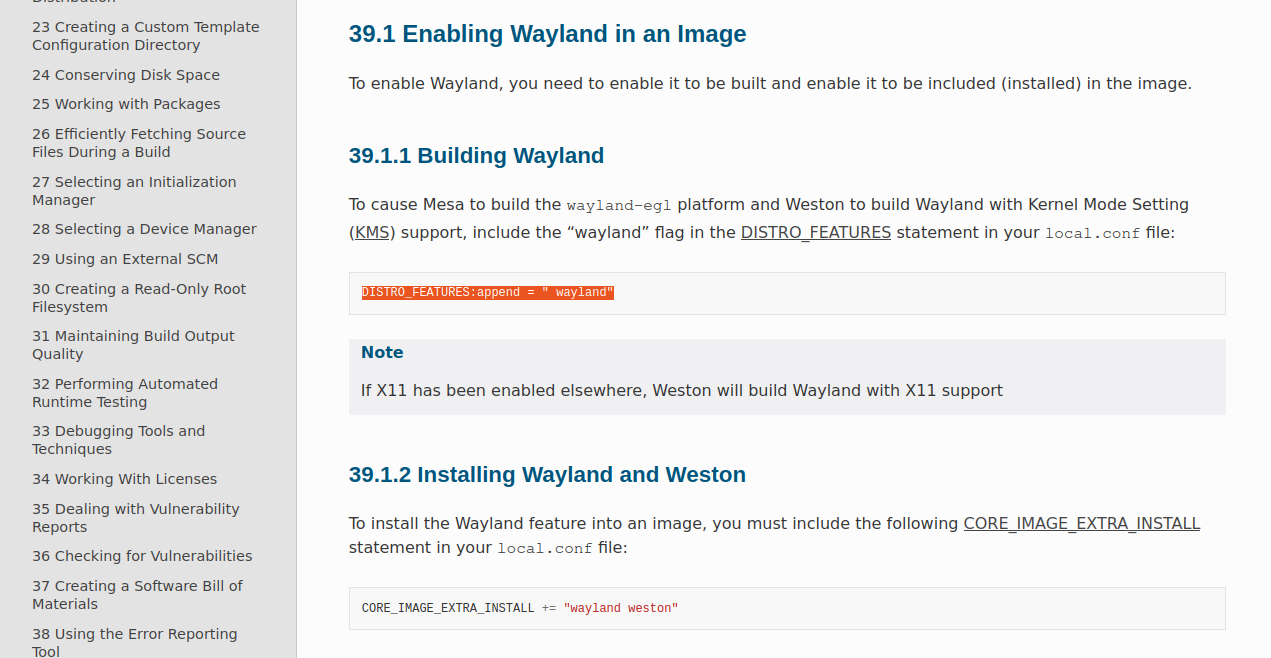
Task: Visit 31 Maintaining Build Output Quality
Action: pos(133,345)
